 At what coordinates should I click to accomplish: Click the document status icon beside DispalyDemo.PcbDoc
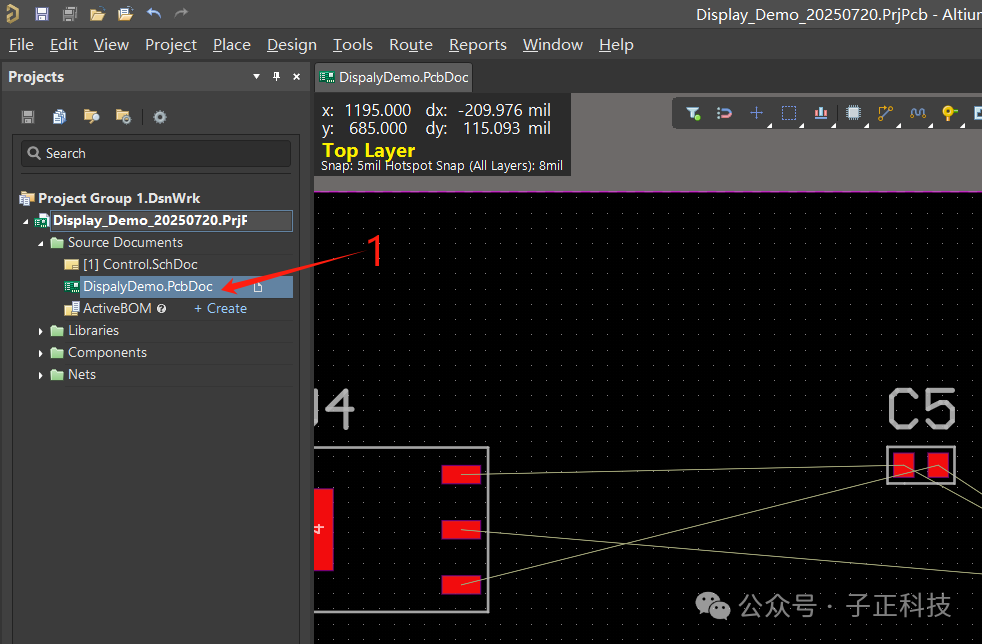(258, 287)
